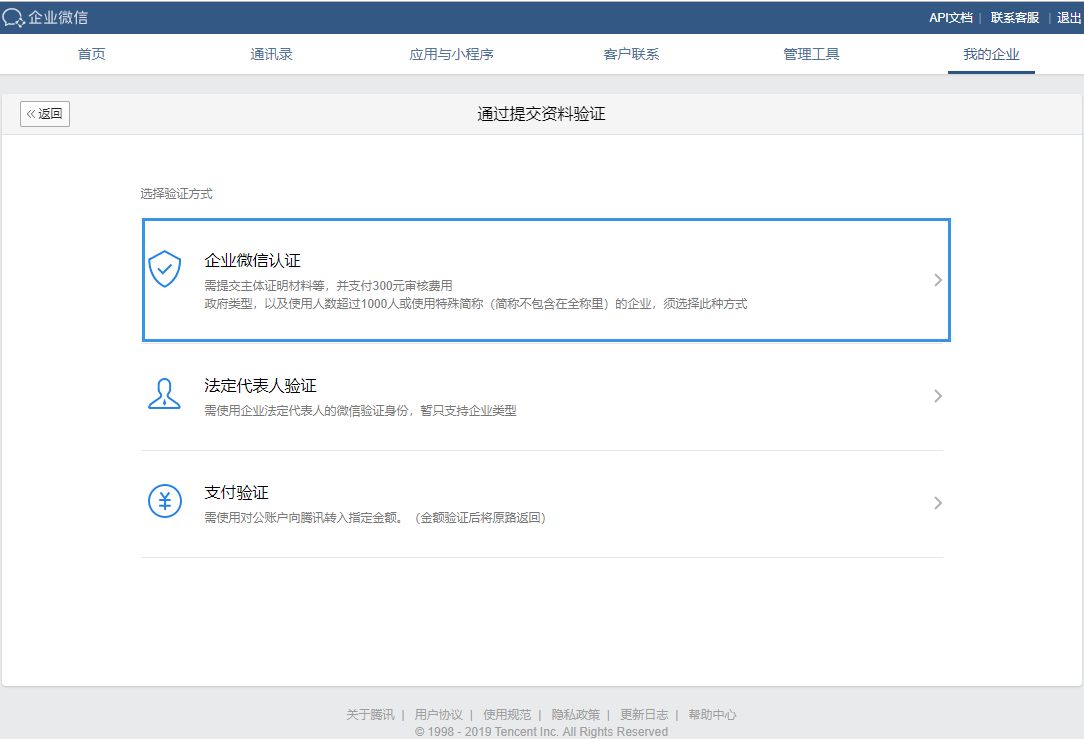1084x739 pixels.
Task: Visit the 帮助中心 footer link
Action: click(712, 714)
